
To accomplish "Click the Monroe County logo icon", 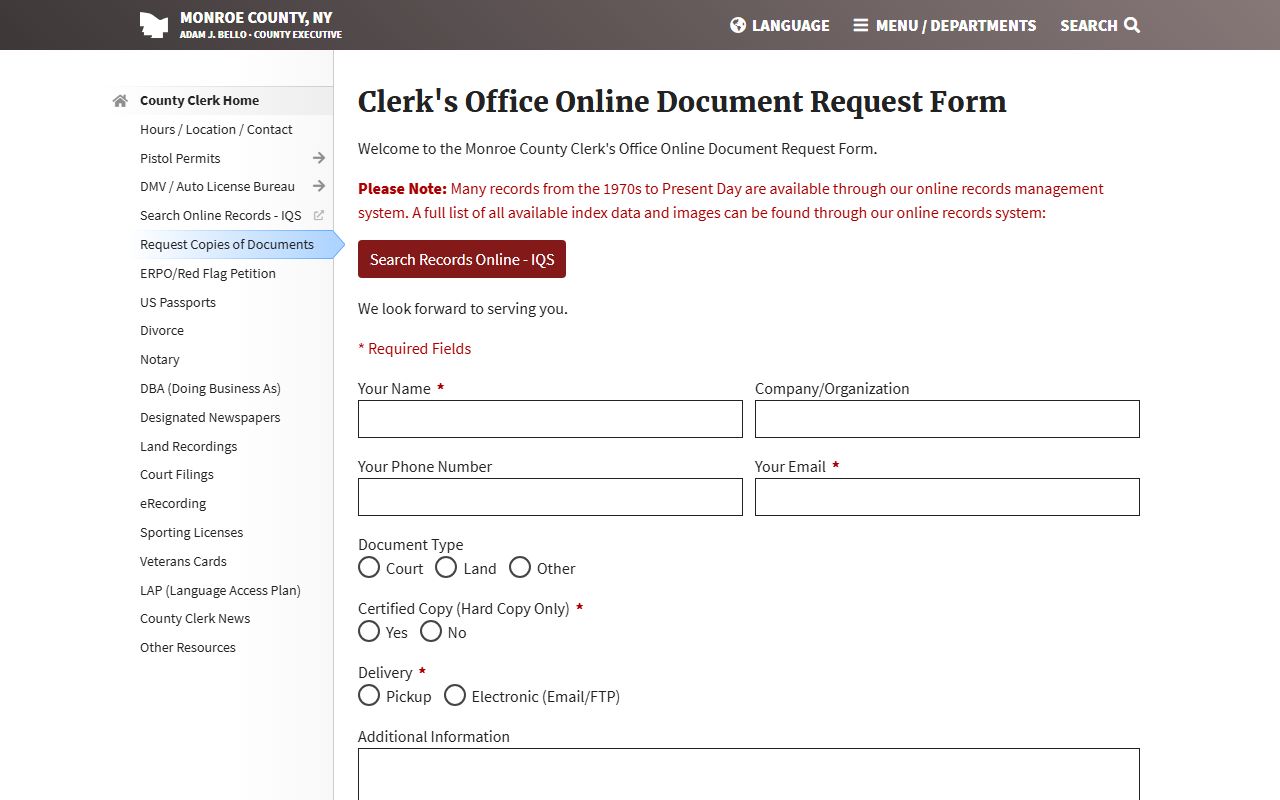I will (154, 25).
